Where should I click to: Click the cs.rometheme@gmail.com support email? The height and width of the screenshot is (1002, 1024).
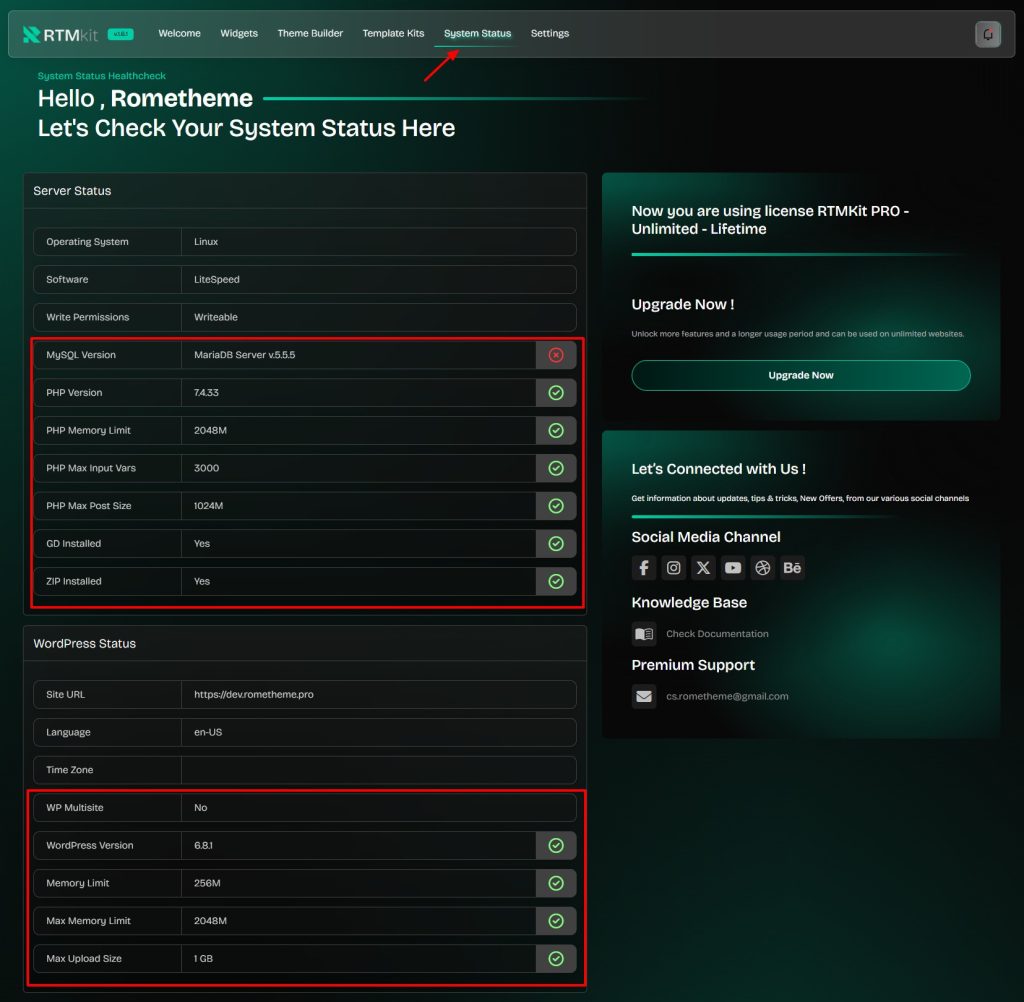(x=727, y=696)
